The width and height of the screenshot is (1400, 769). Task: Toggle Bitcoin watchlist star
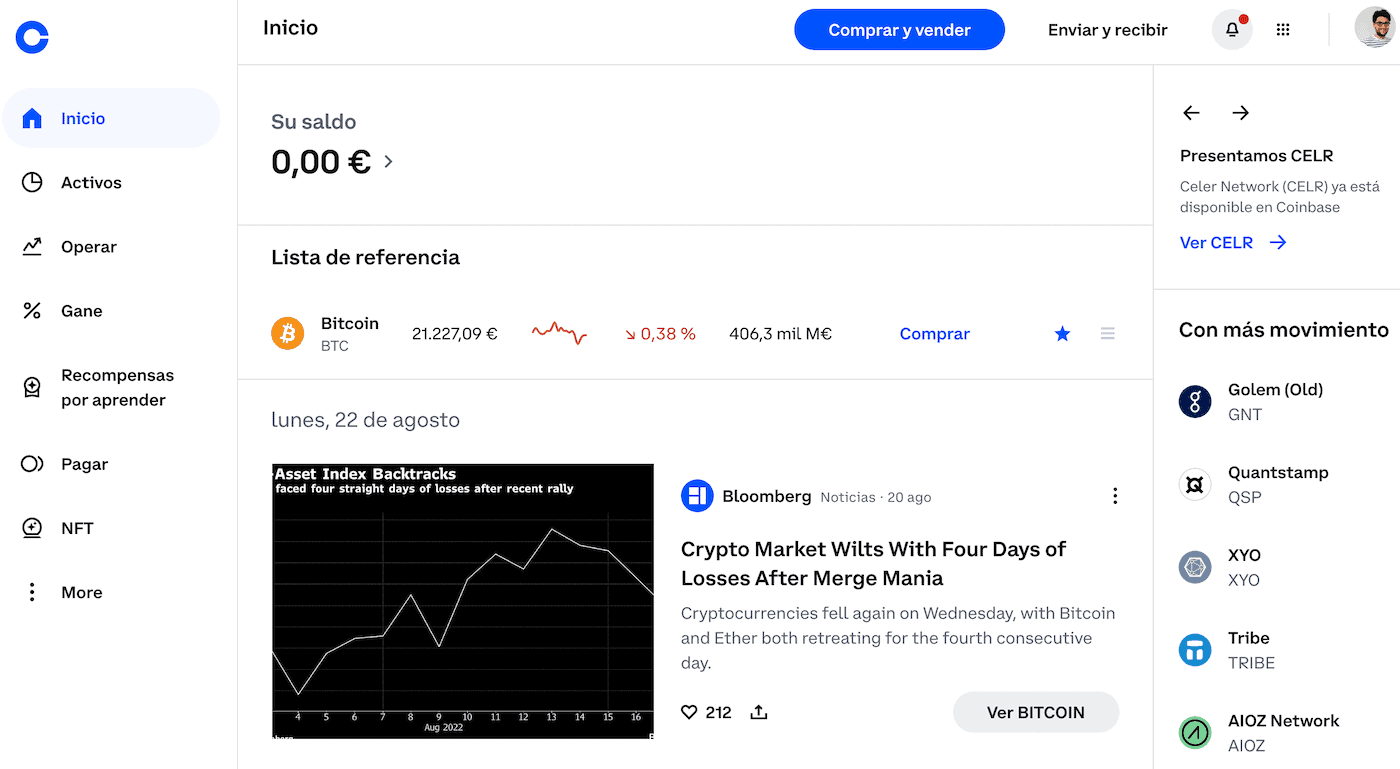tap(1062, 334)
